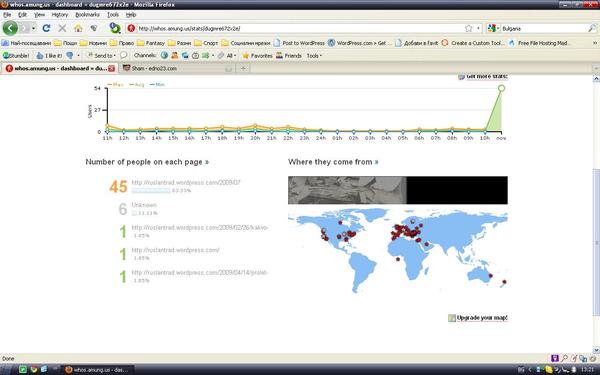This screenshot has height=375, width=600.
Task: Open the roslantrad.wordpress.com/2009/04/14 page link
Action: 199,272
